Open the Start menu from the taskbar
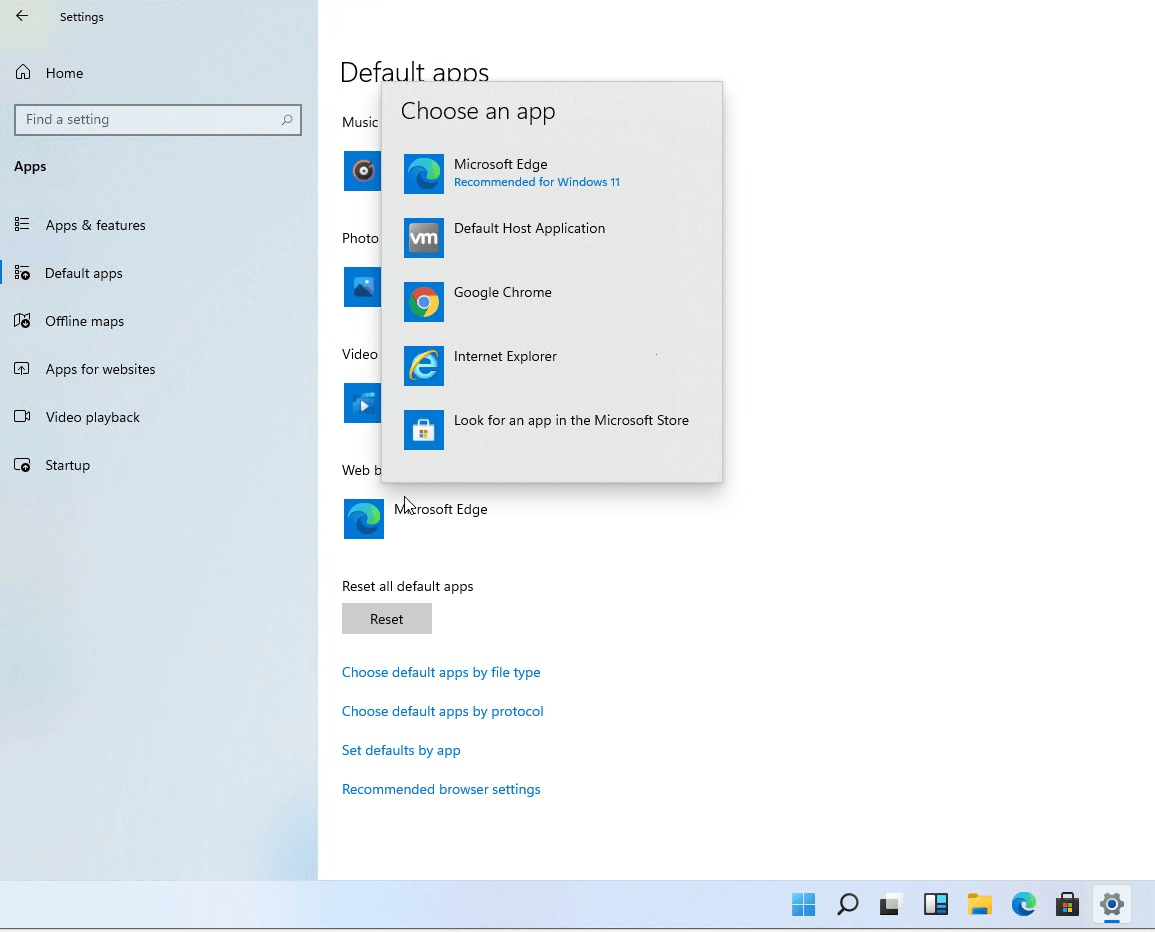The image size is (1155, 933). coord(803,904)
